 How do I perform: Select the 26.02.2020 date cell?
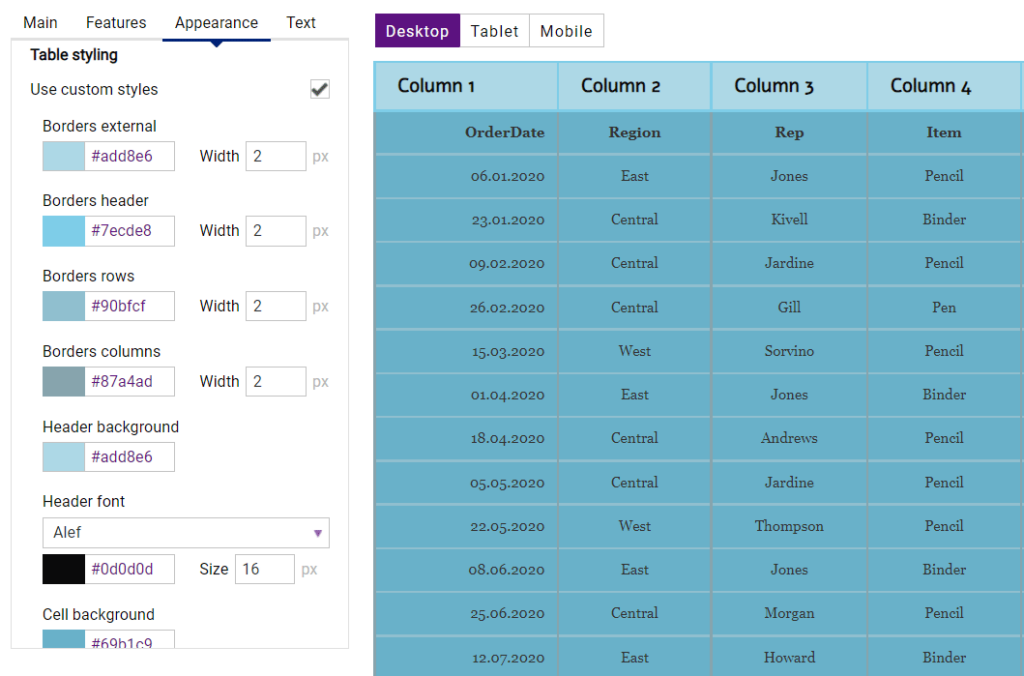click(466, 308)
